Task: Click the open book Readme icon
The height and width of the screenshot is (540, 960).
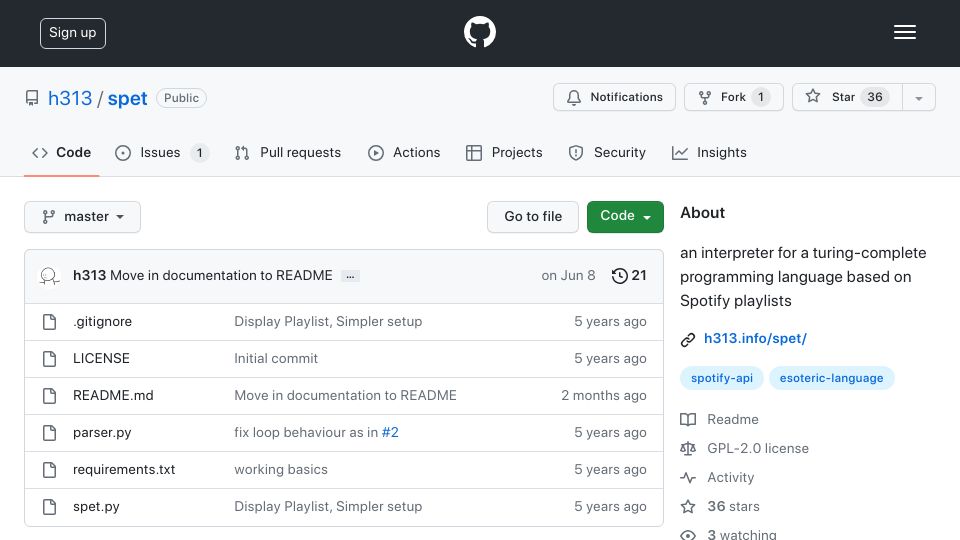Action: point(688,419)
